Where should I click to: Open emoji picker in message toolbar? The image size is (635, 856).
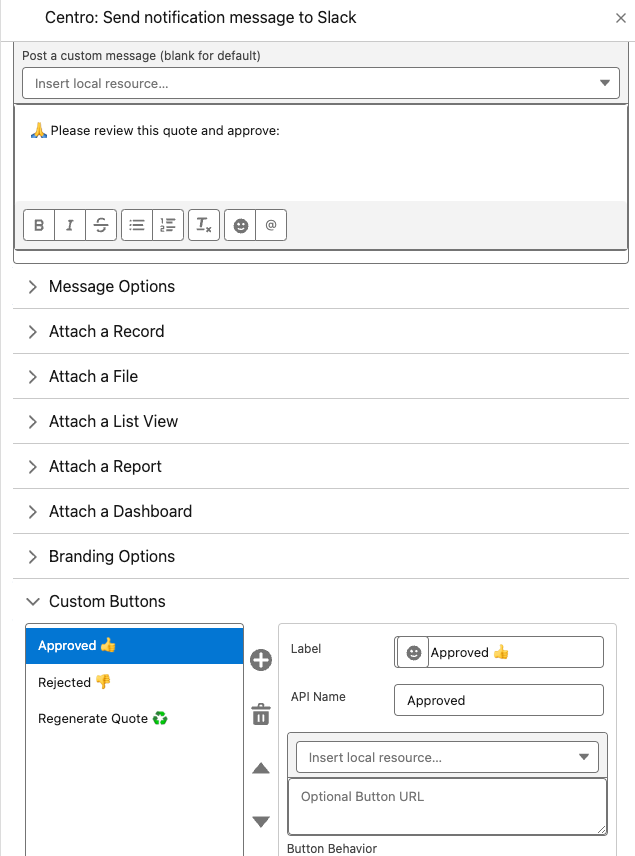tap(240, 225)
